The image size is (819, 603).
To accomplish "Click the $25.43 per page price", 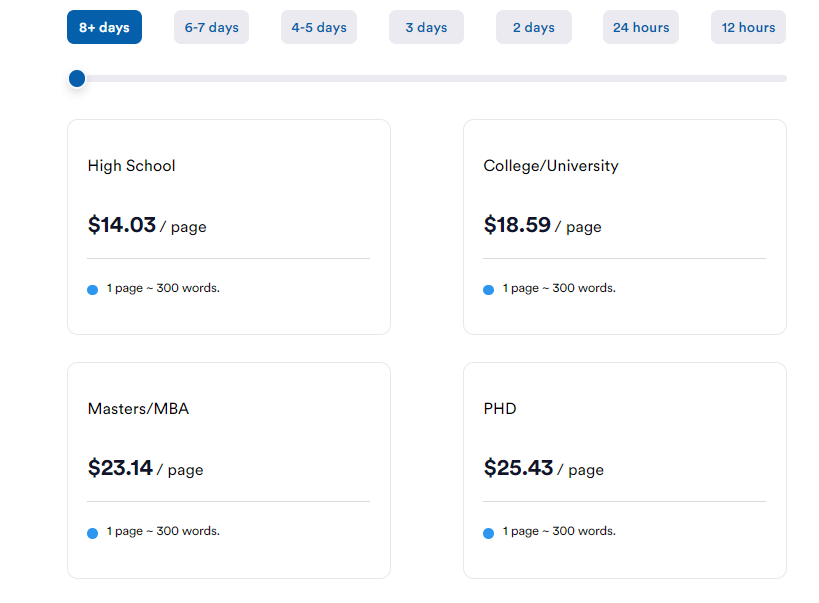I will [544, 468].
